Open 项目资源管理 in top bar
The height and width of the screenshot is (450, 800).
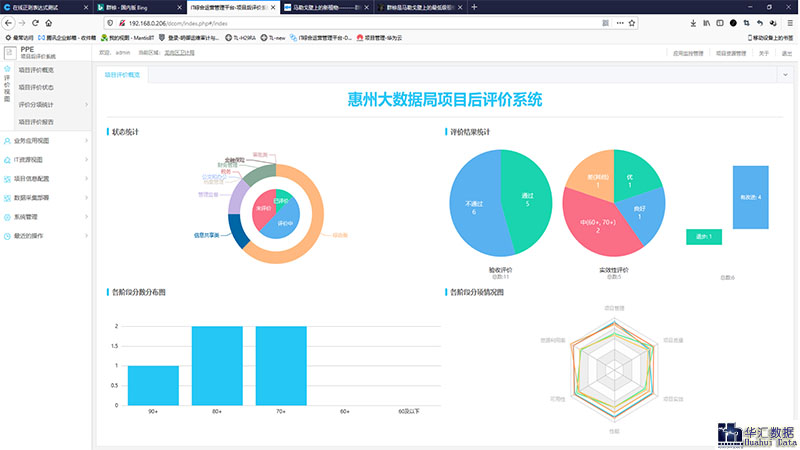tap(731, 53)
